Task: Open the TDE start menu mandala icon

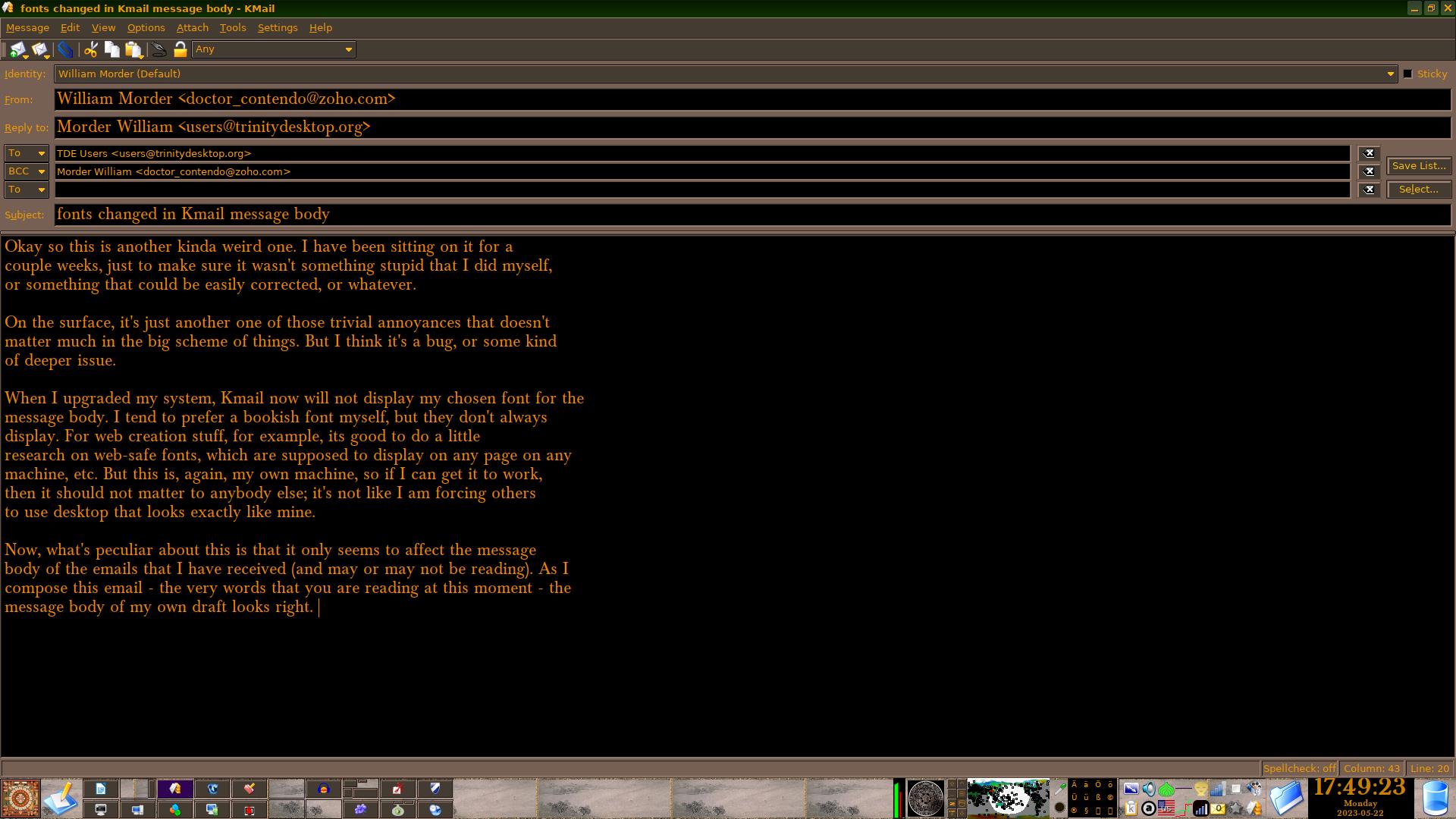Action: point(20,799)
